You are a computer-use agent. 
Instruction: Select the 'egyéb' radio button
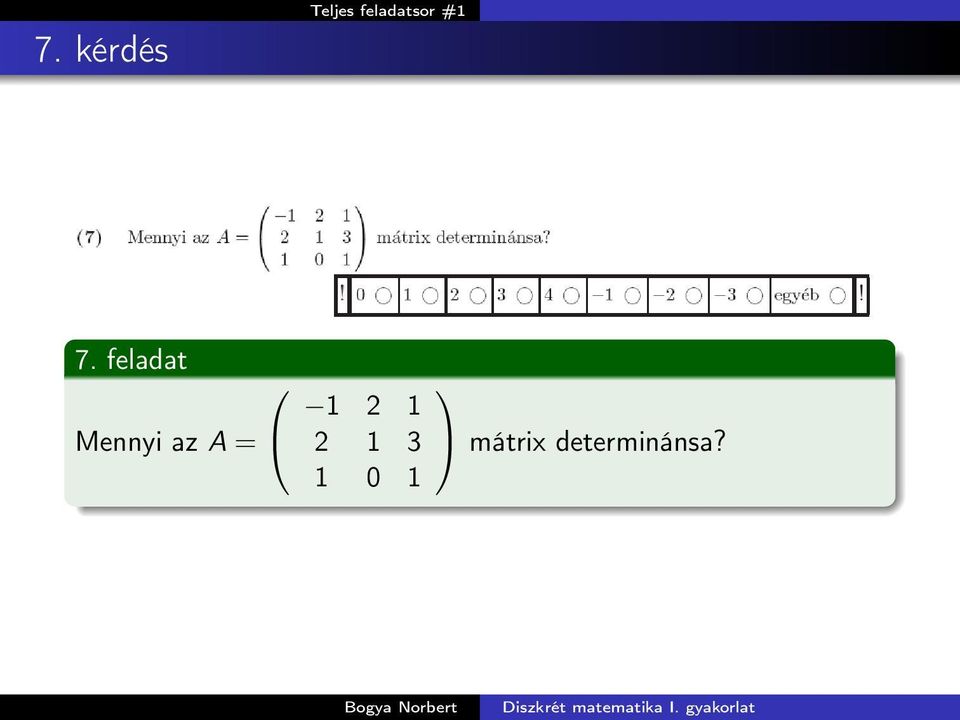click(x=838, y=296)
